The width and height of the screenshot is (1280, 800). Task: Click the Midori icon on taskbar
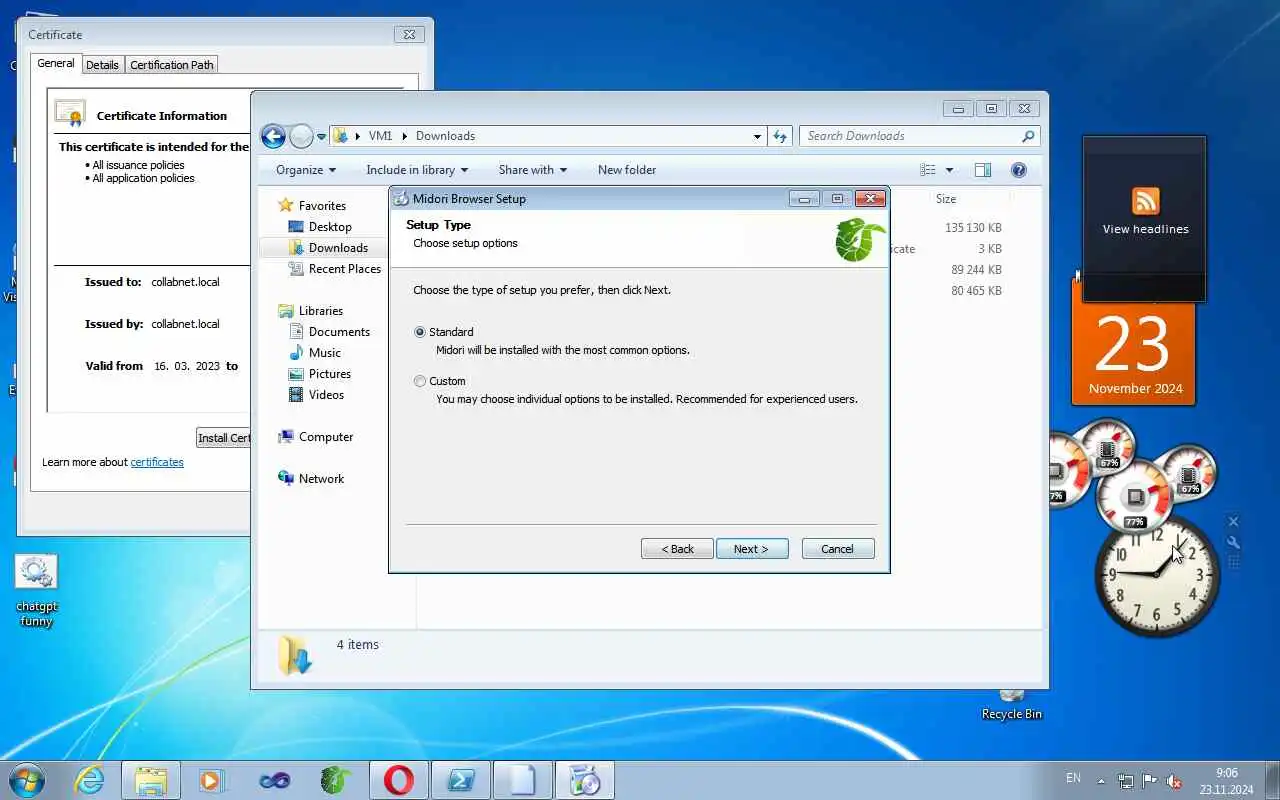click(336, 780)
